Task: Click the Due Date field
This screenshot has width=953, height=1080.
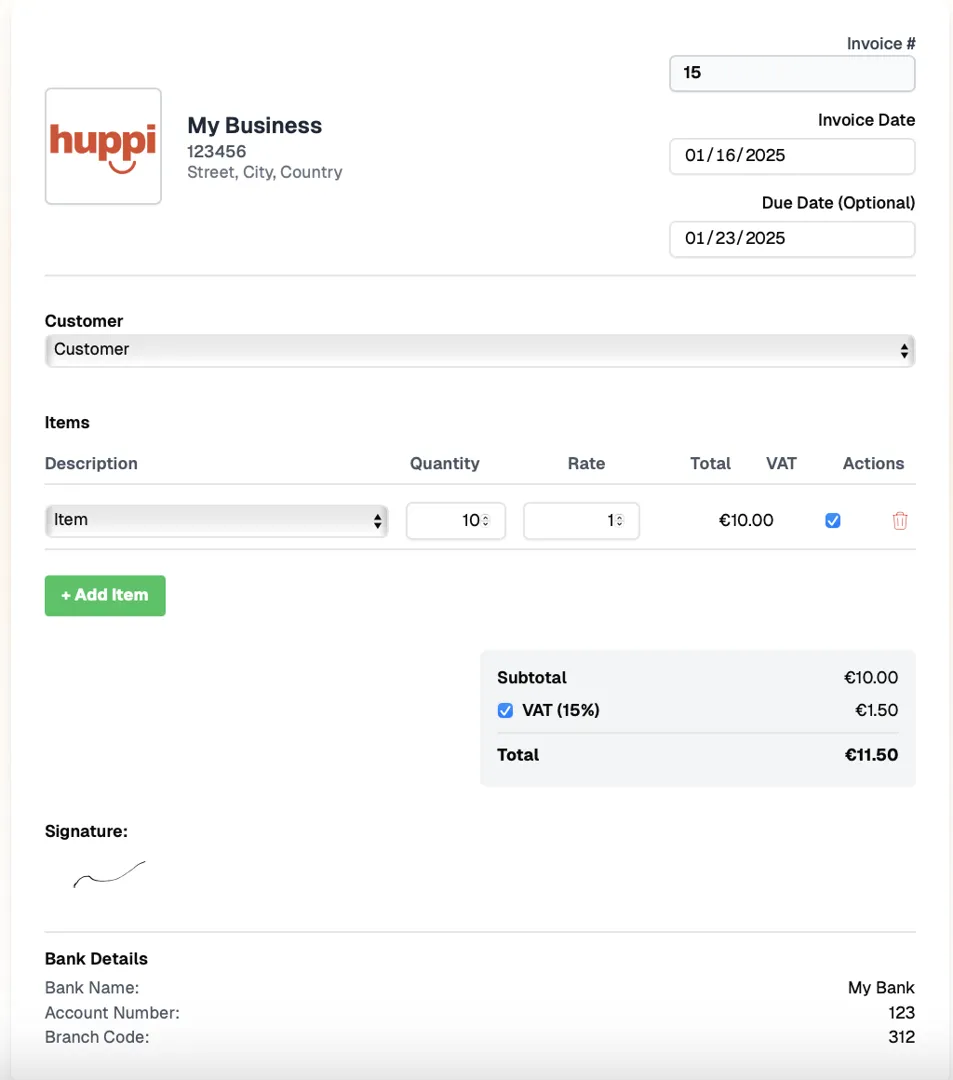Action: (791, 239)
